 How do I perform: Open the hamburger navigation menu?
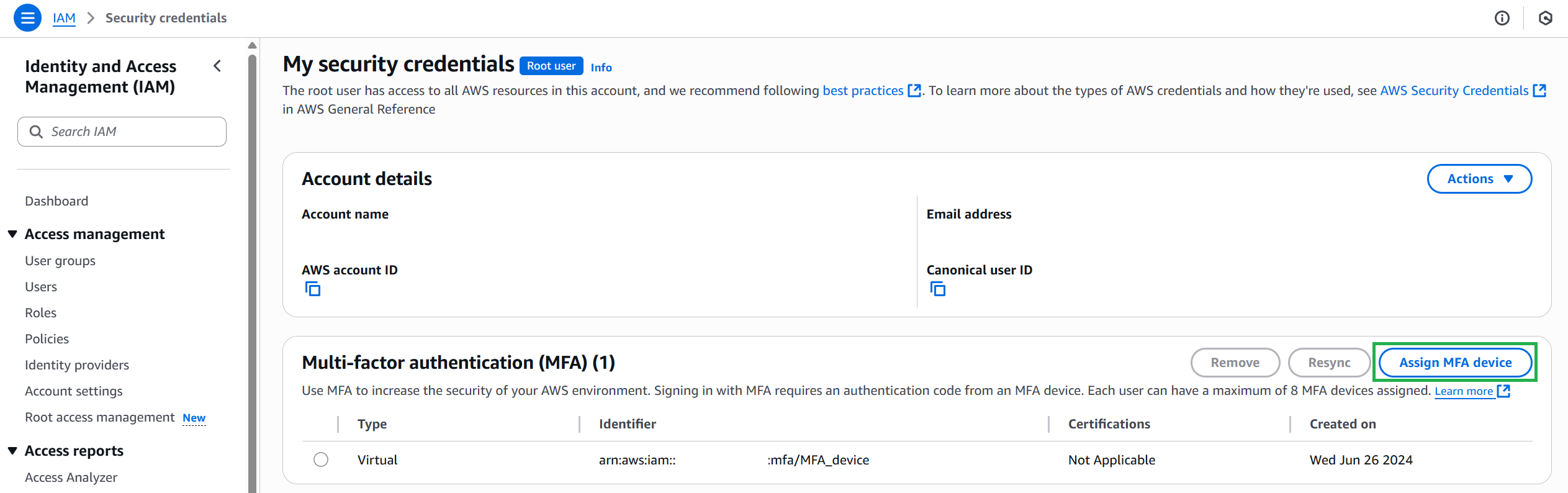28,18
